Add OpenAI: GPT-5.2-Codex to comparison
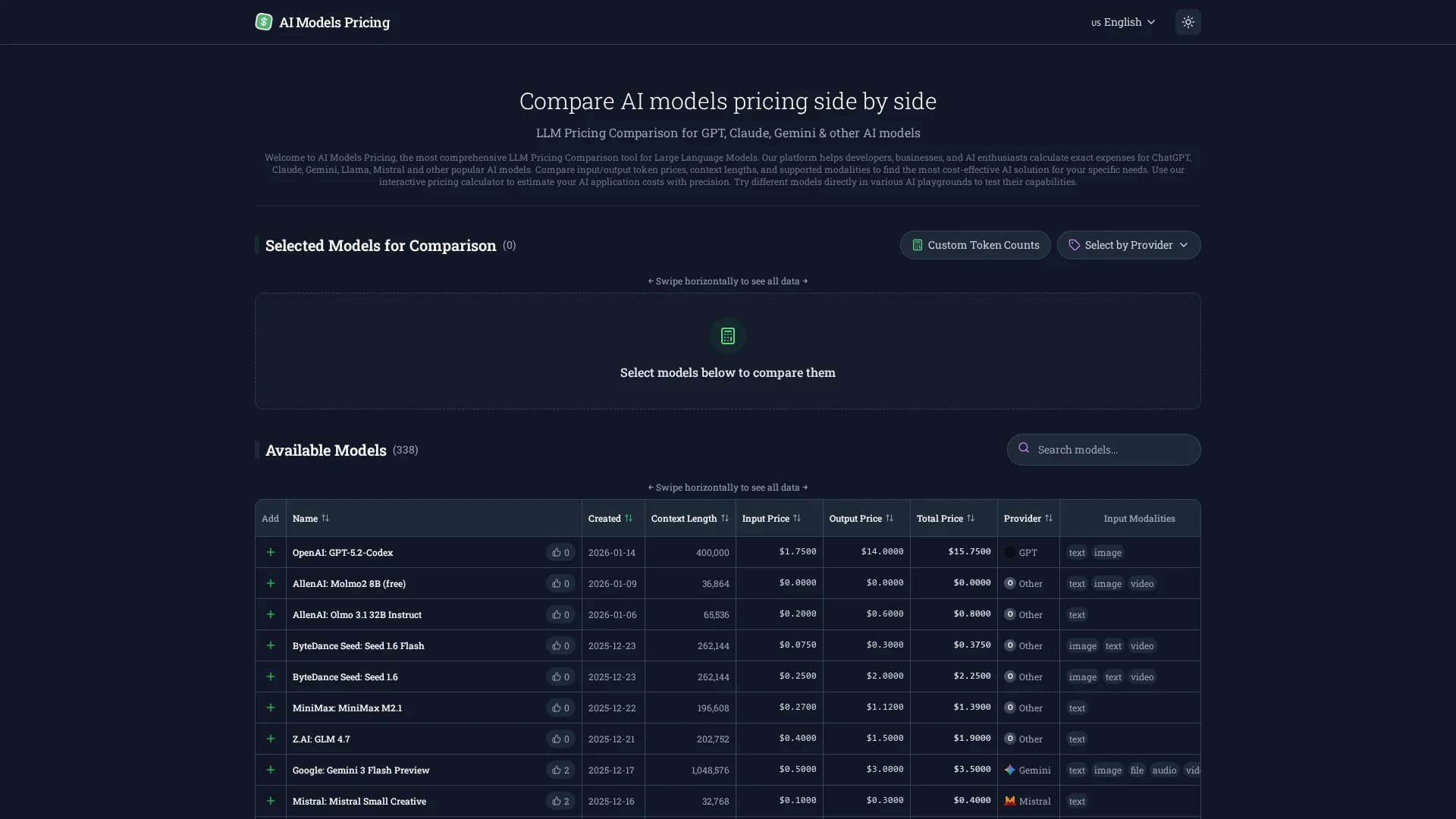This screenshot has height=819, width=1456. (x=271, y=552)
